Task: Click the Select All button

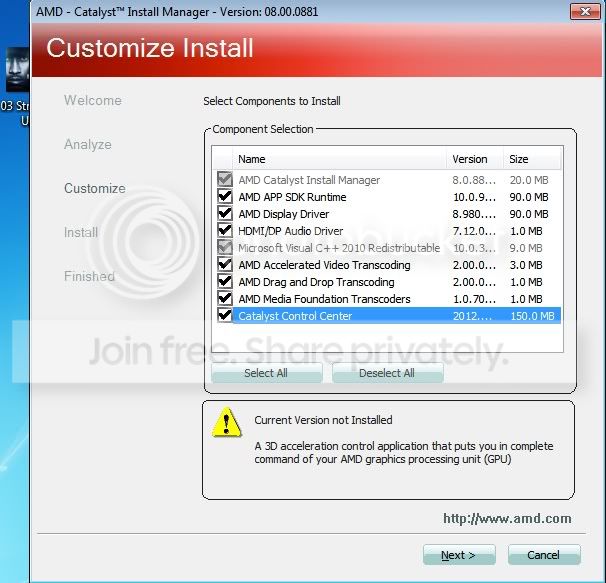Action: click(267, 373)
